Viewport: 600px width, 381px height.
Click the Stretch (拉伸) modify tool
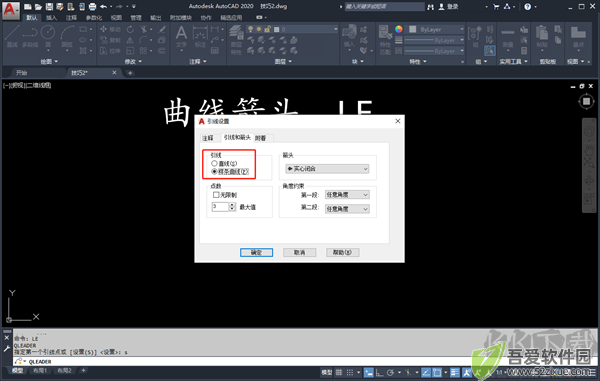(110, 50)
